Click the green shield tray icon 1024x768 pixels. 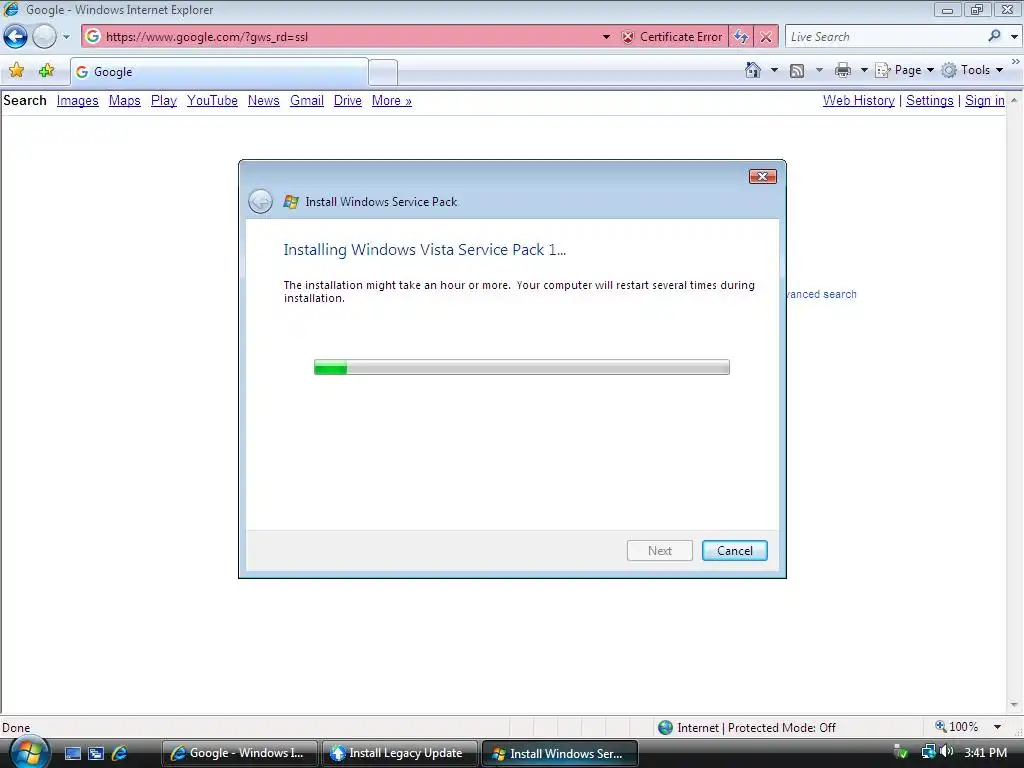coord(900,752)
